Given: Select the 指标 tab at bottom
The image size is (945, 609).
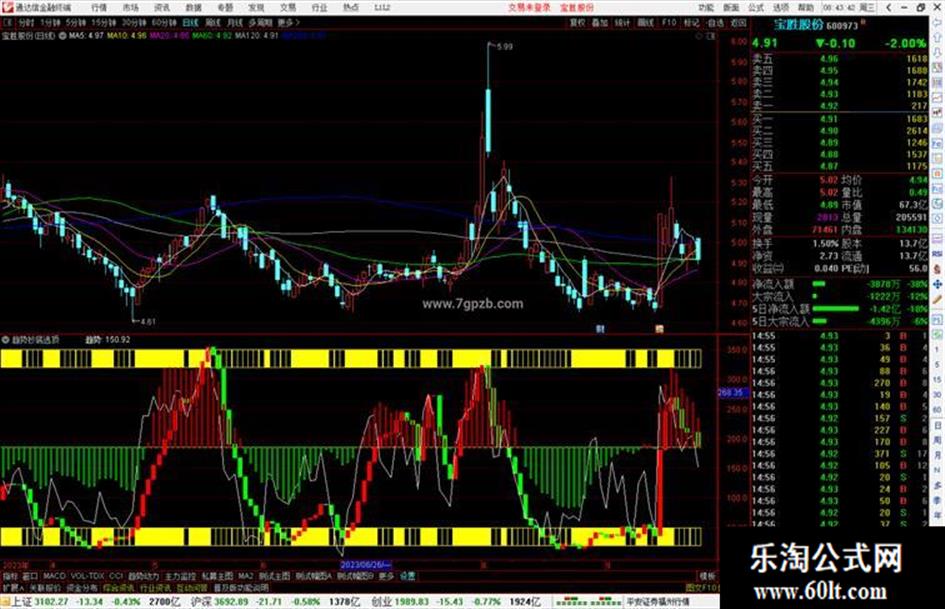Looking at the screenshot, I should (10, 576).
